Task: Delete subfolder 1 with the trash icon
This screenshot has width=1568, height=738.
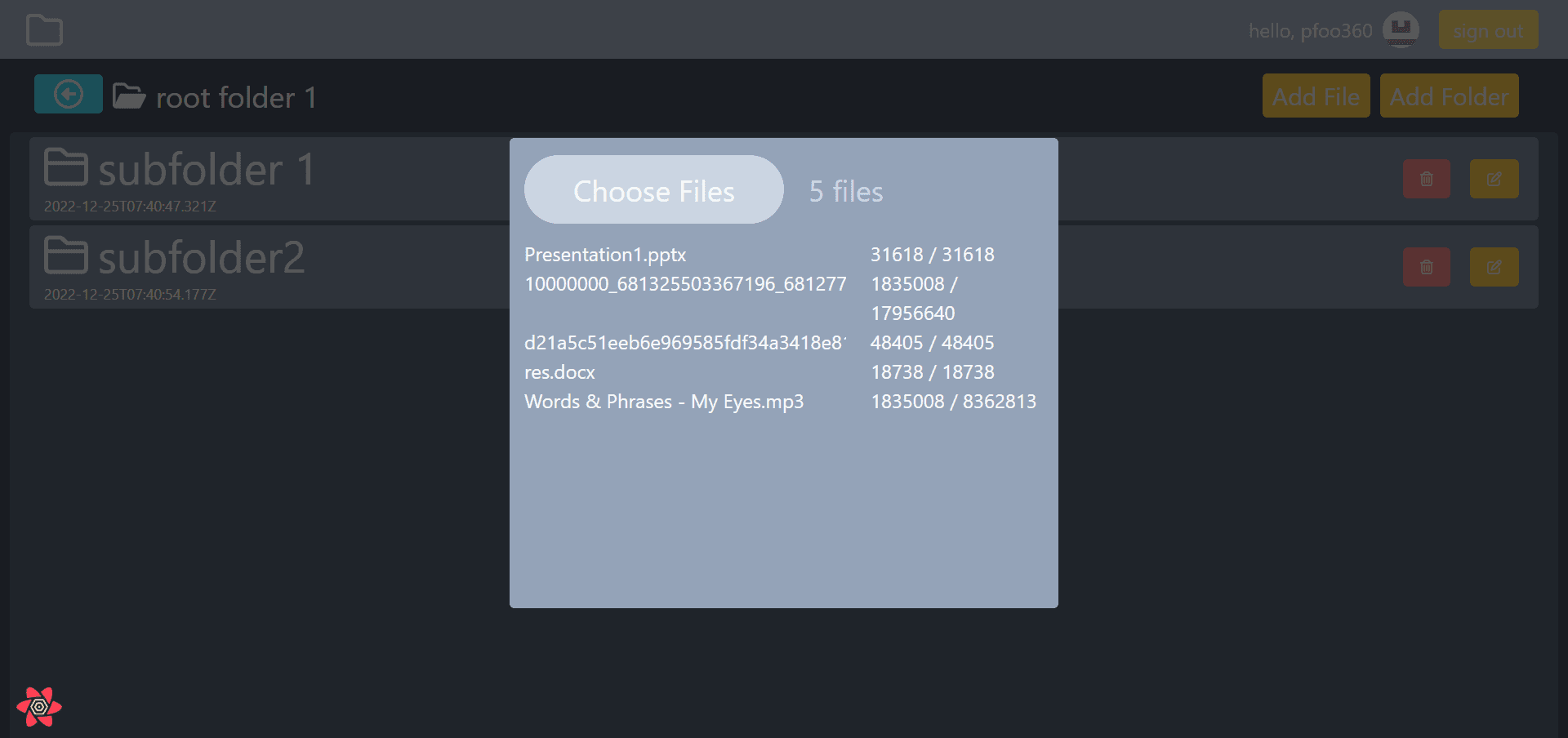Action: tap(1427, 179)
